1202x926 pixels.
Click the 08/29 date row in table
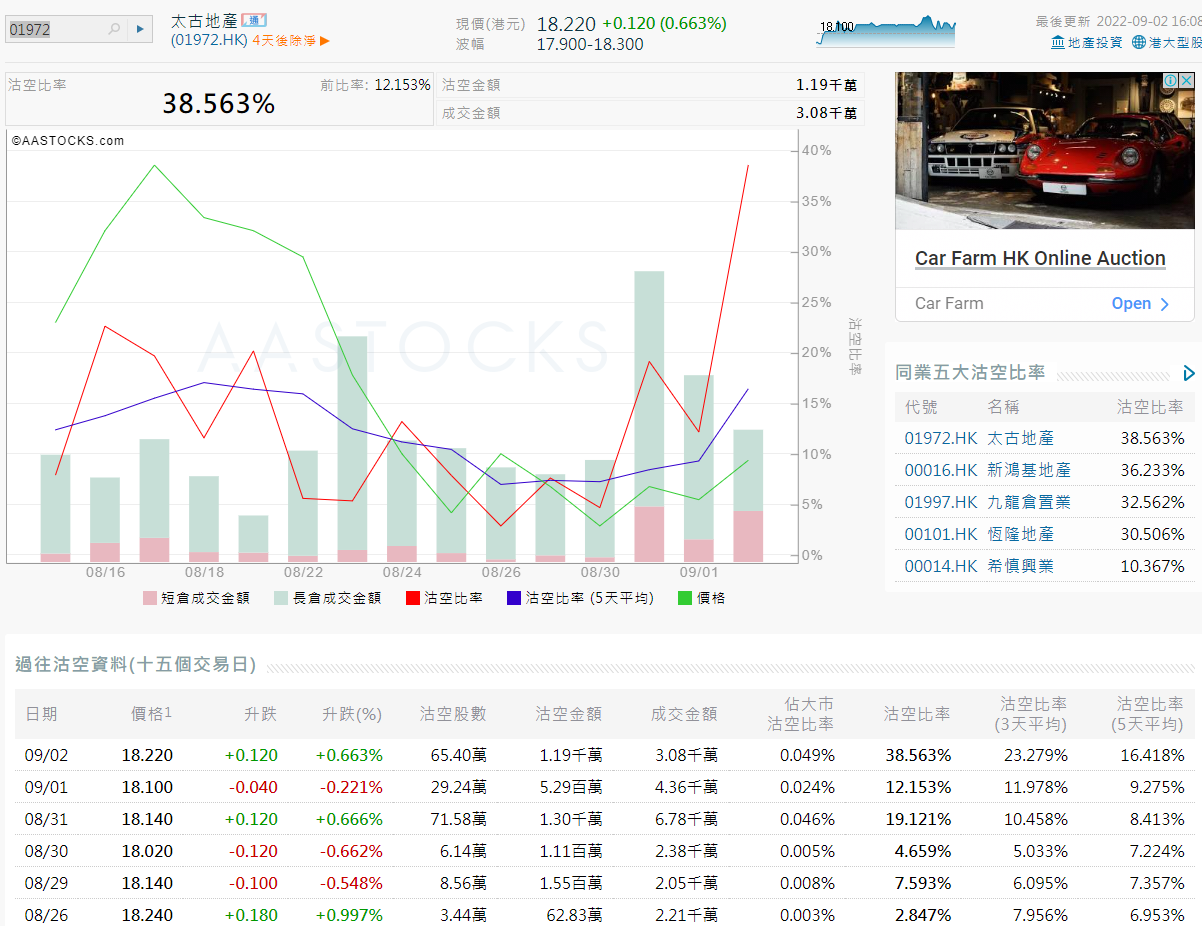pos(604,883)
